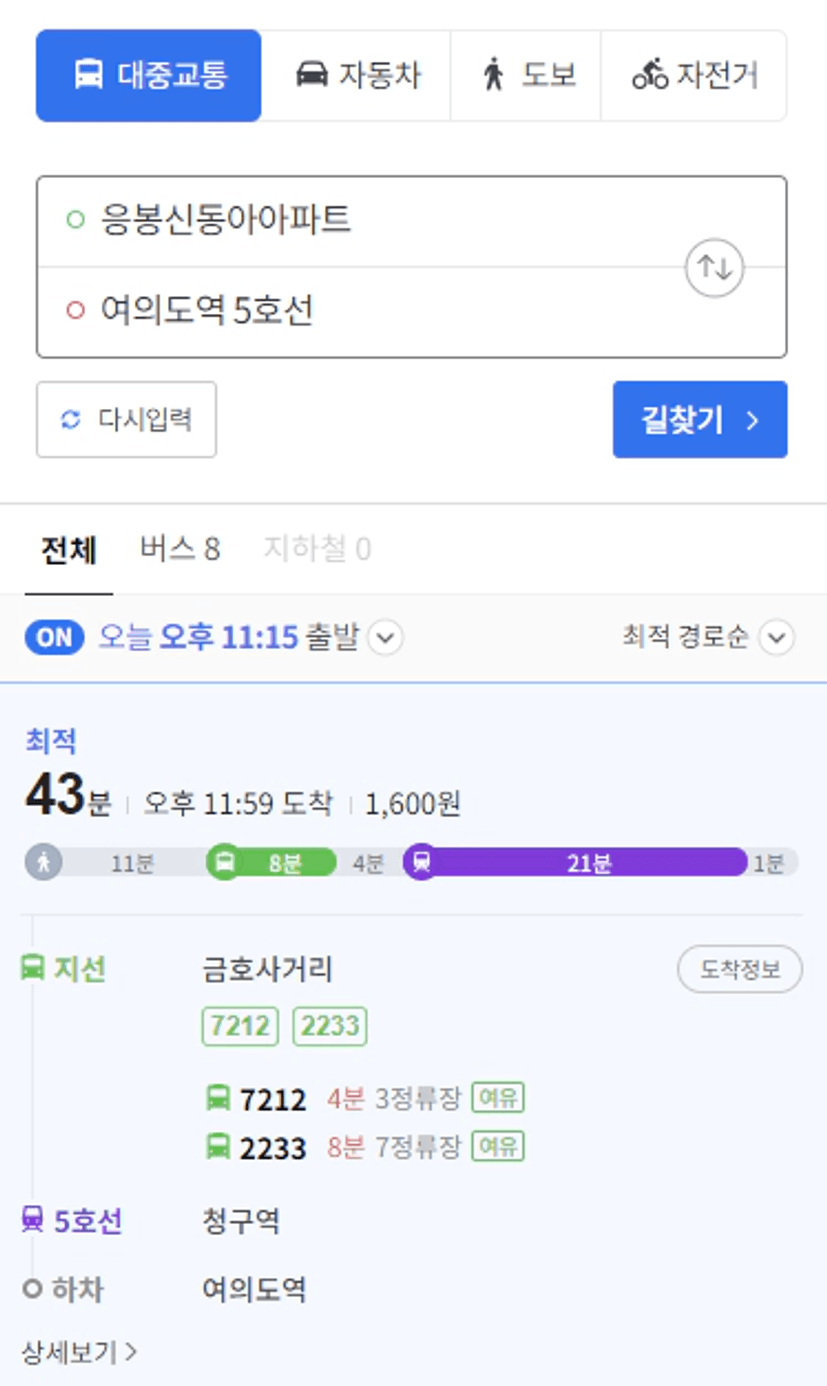827x1386 pixels.
Task: Open 상세보기 route details
Action: [78, 1353]
